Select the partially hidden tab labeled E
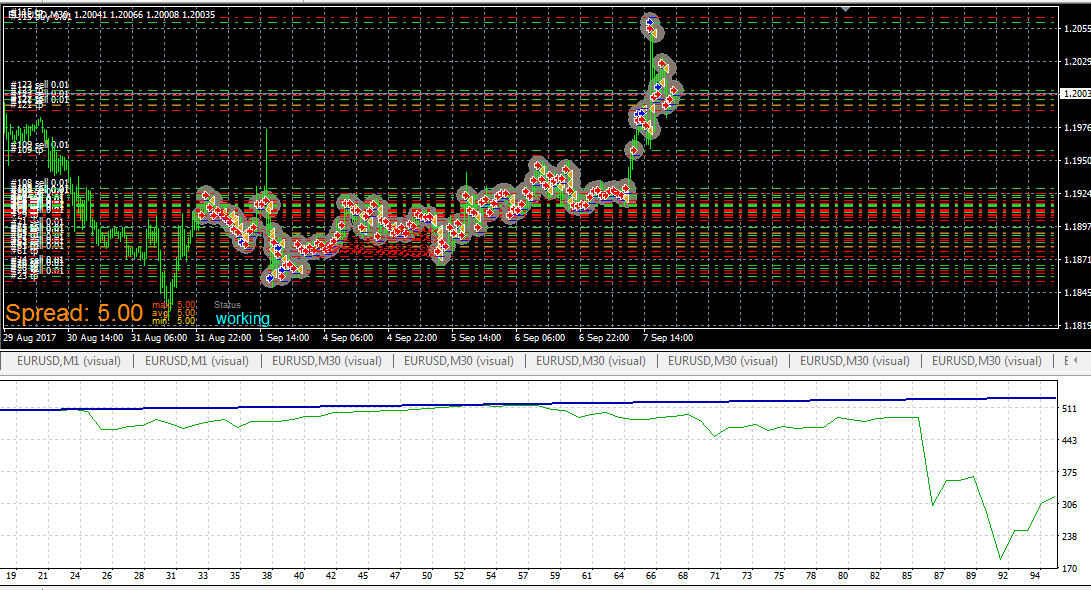This screenshot has width=1091, height=590. click(1066, 360)
